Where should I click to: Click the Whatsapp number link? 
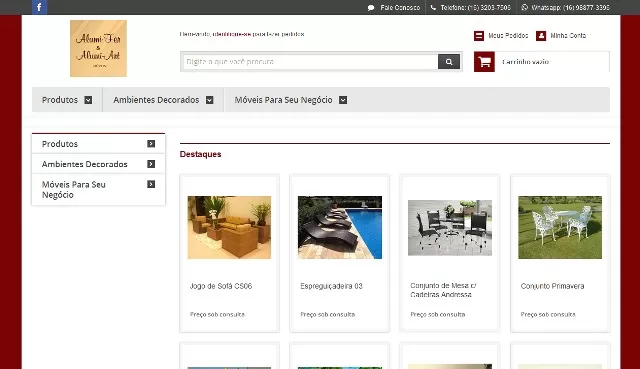coord(571,8)
